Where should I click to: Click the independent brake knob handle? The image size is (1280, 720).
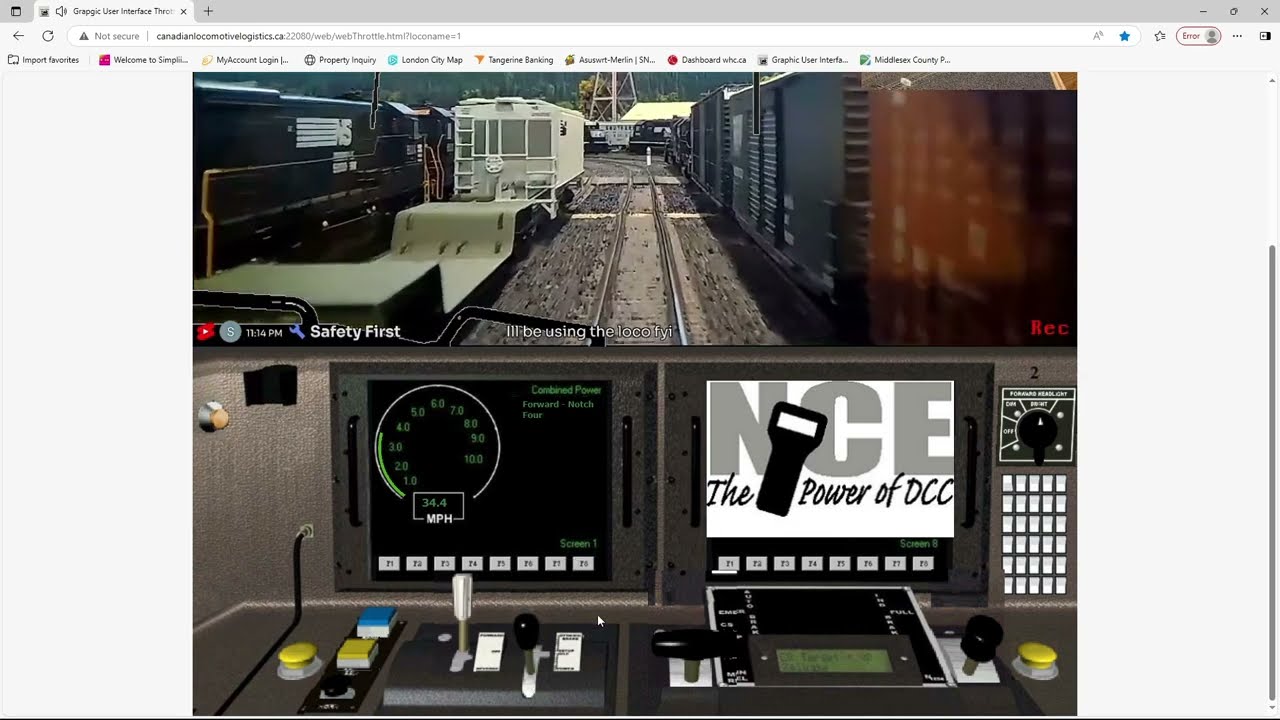pos(981,640)
